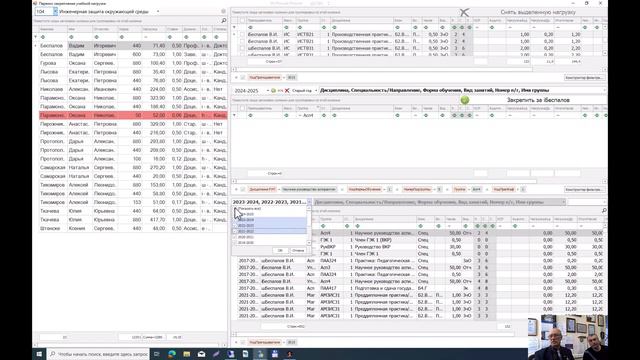Click the top grid horizontal scrollbar
Image resolution: width=640 pixels, height=360 pixels.
384,69
